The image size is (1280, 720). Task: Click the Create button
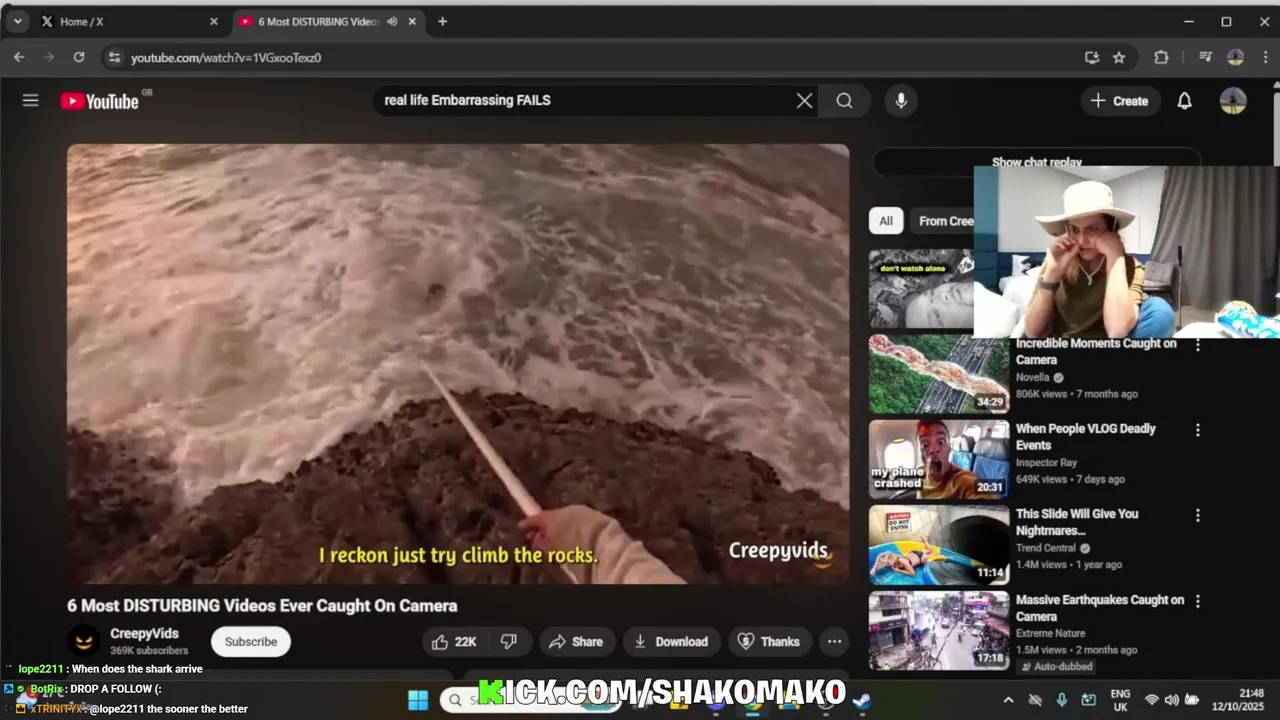[x=1120, y=100]
